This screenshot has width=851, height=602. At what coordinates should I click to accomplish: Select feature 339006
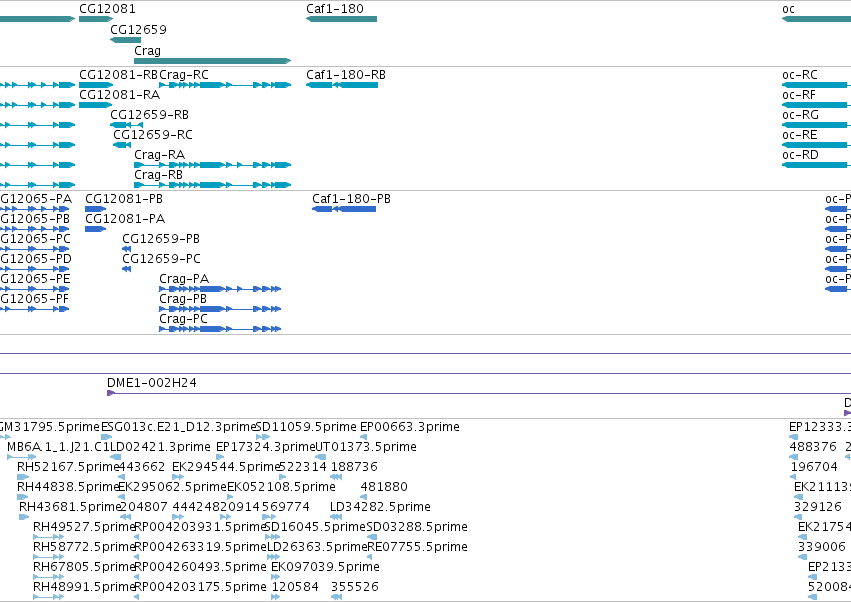[x=803, y=557]
